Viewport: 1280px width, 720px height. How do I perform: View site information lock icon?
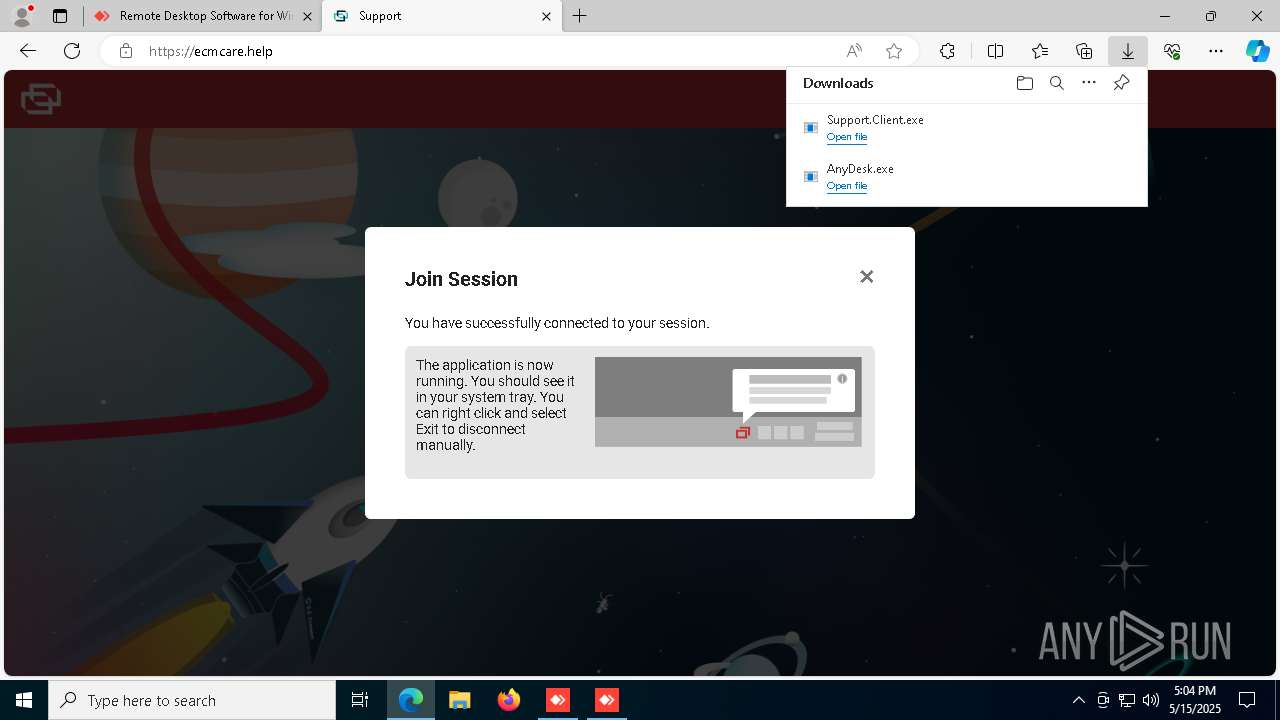tap(126, 51)
